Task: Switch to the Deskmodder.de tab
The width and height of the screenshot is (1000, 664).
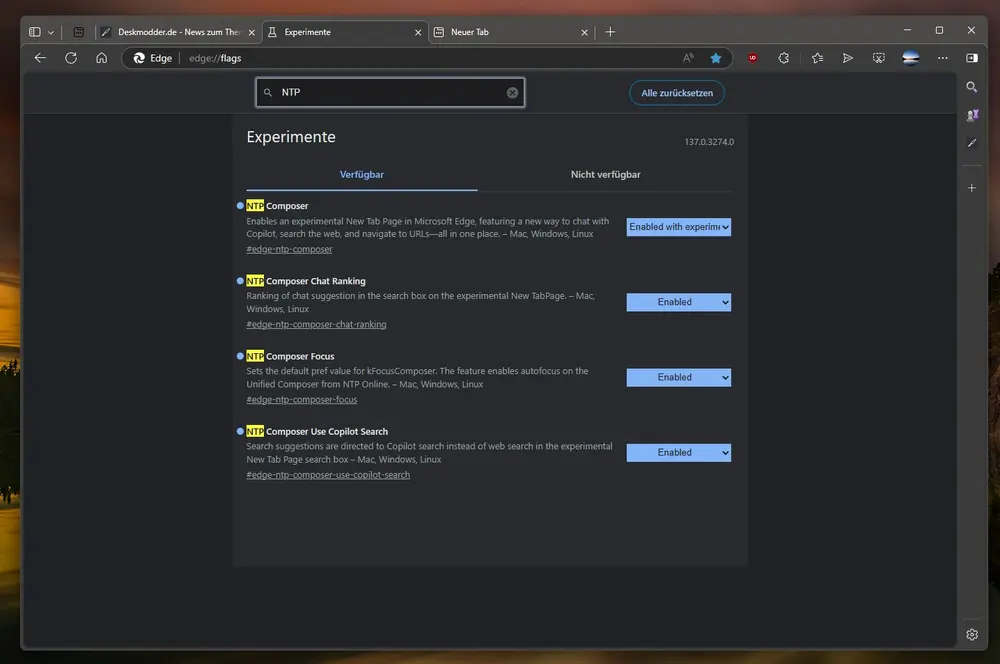Action: tap(179, 32)
